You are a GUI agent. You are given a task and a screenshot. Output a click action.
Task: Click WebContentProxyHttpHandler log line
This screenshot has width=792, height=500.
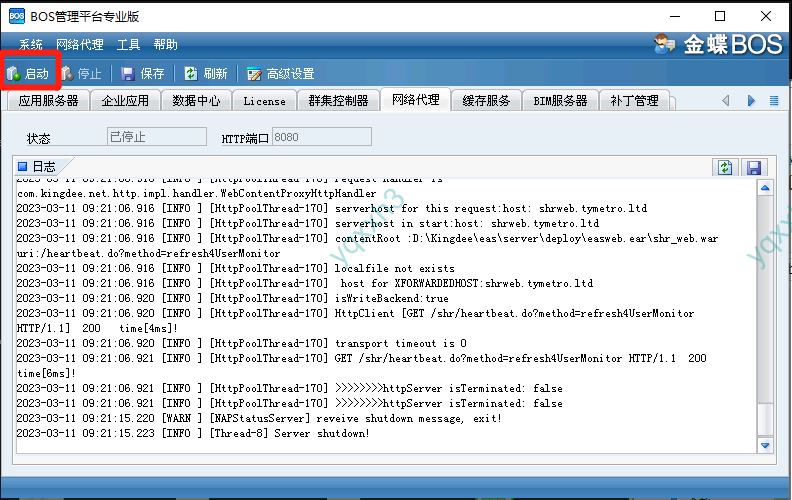pyautogui.click(x=196, y=193)
